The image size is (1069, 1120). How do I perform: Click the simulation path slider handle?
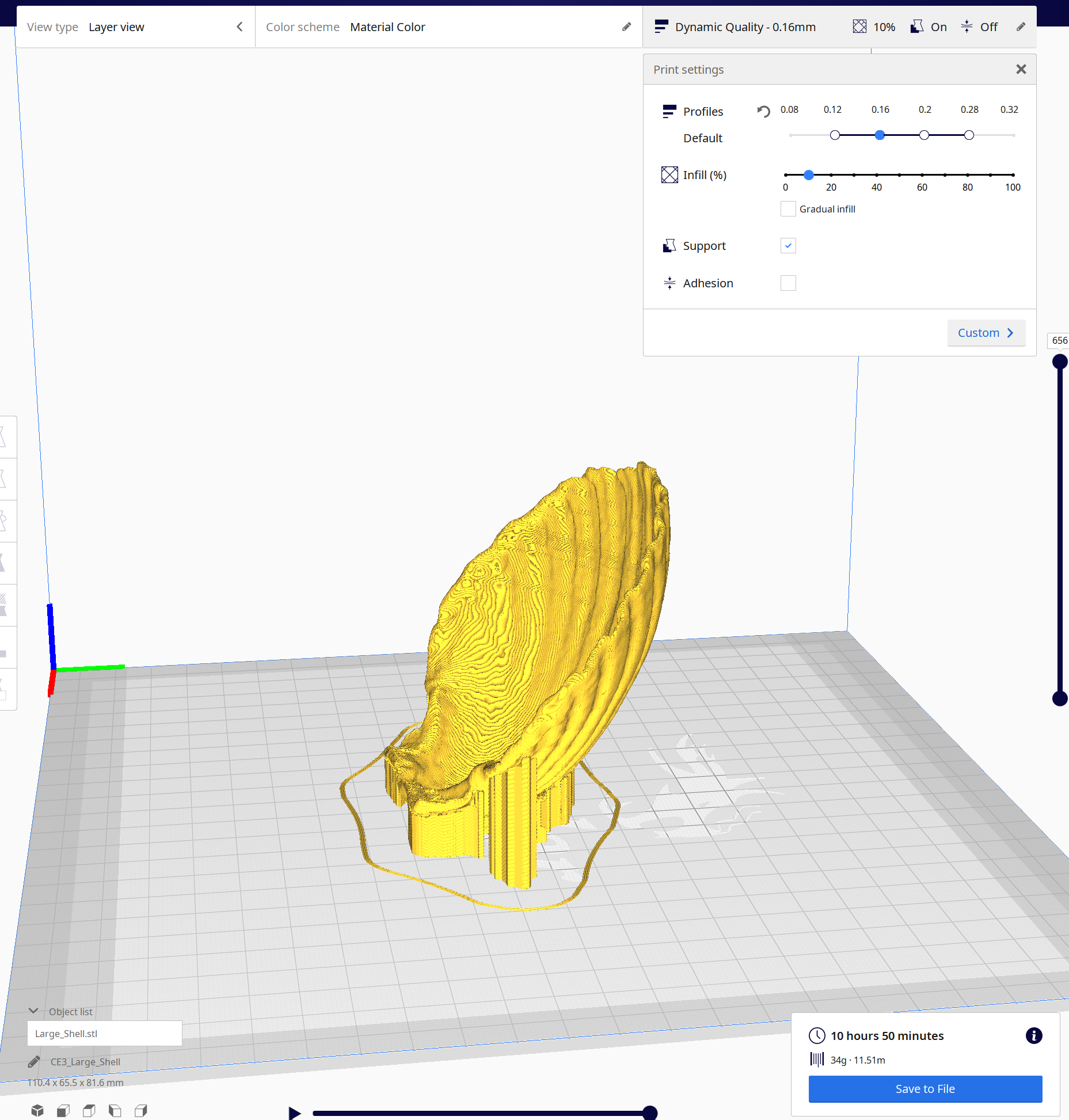point(649,1113)
